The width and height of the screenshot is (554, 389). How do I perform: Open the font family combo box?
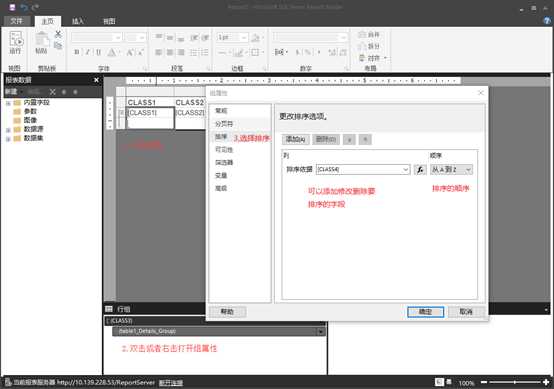click(96, 37)
